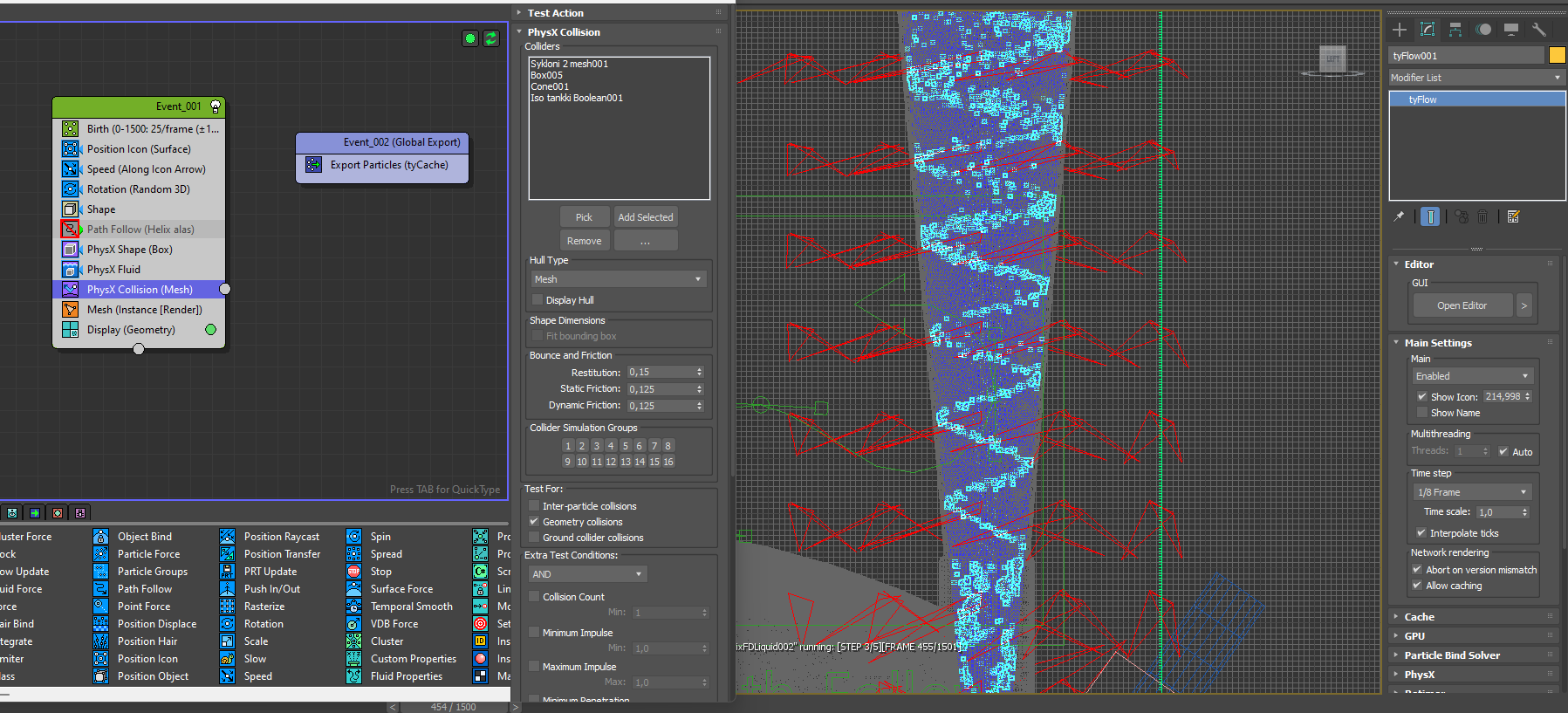The image size is (1568, 713).
Task: Enable Maximum Impulse checkbox
Action: coord(534,667)
